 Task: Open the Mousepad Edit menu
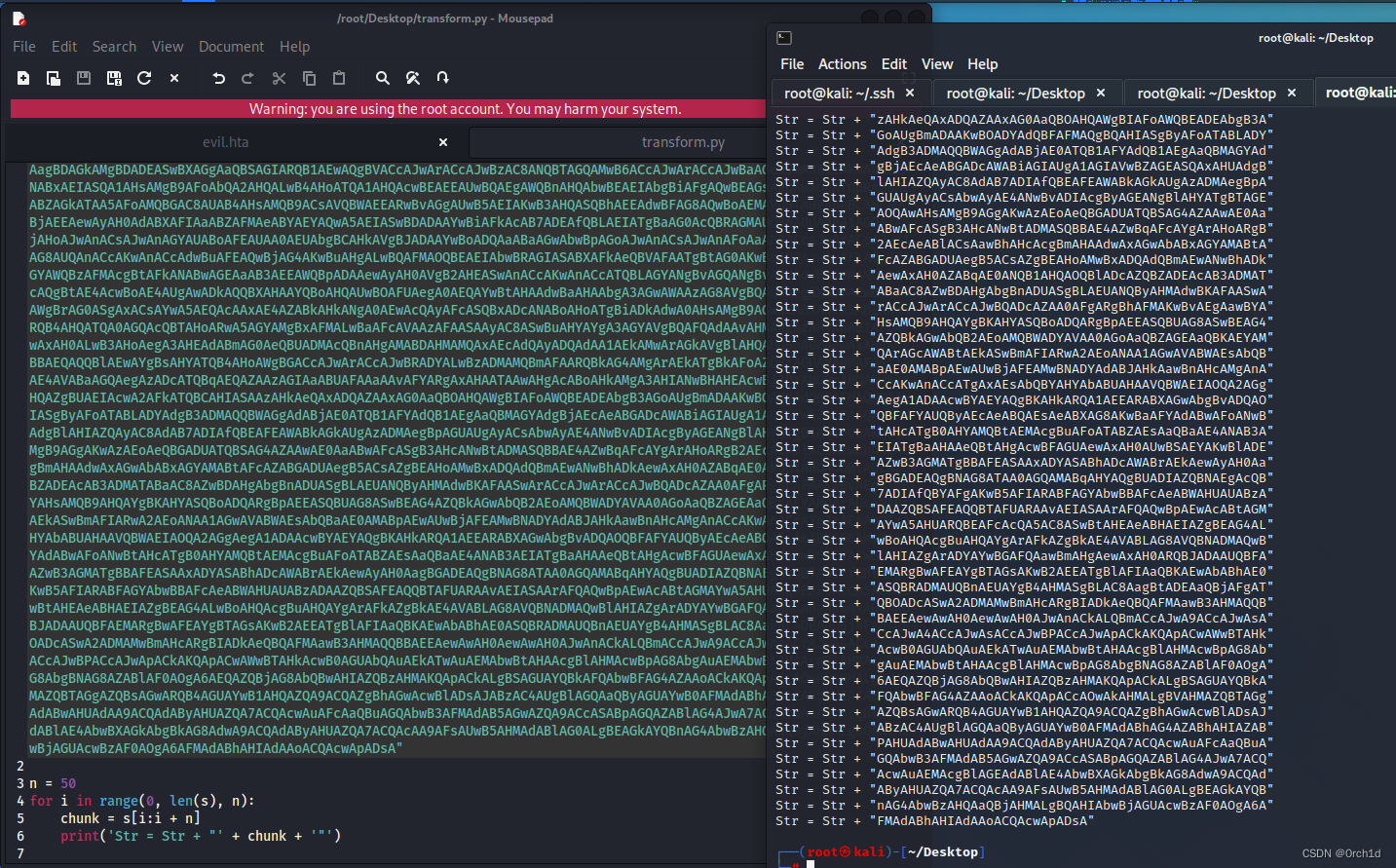pyautogui.click(x=64, y=47)
